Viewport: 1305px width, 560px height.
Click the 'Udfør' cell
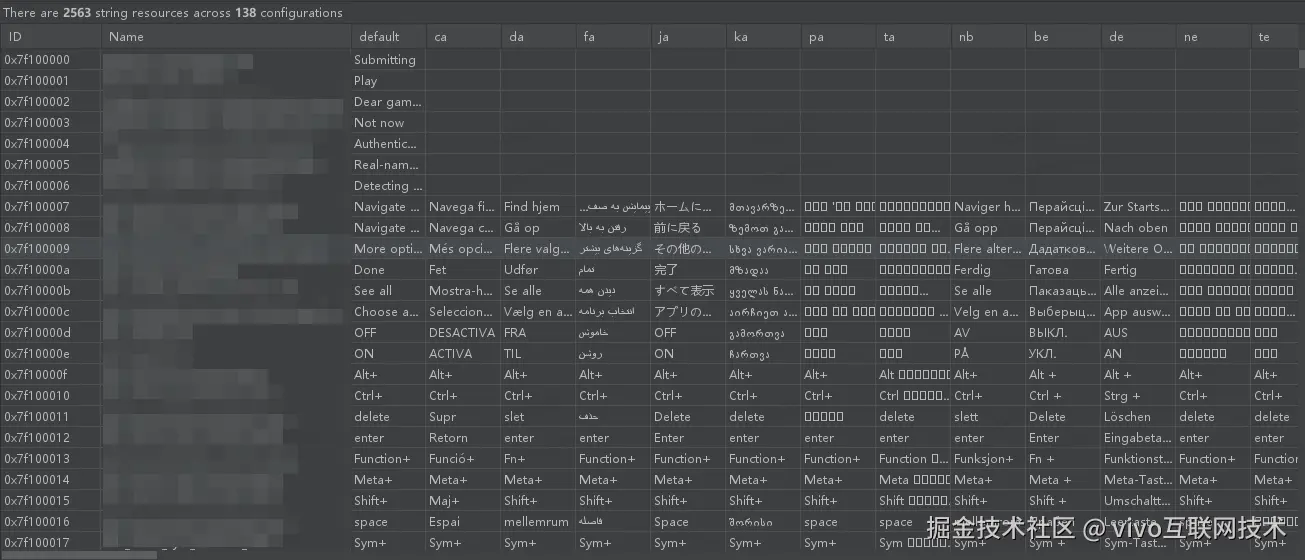tap(539, 270)
